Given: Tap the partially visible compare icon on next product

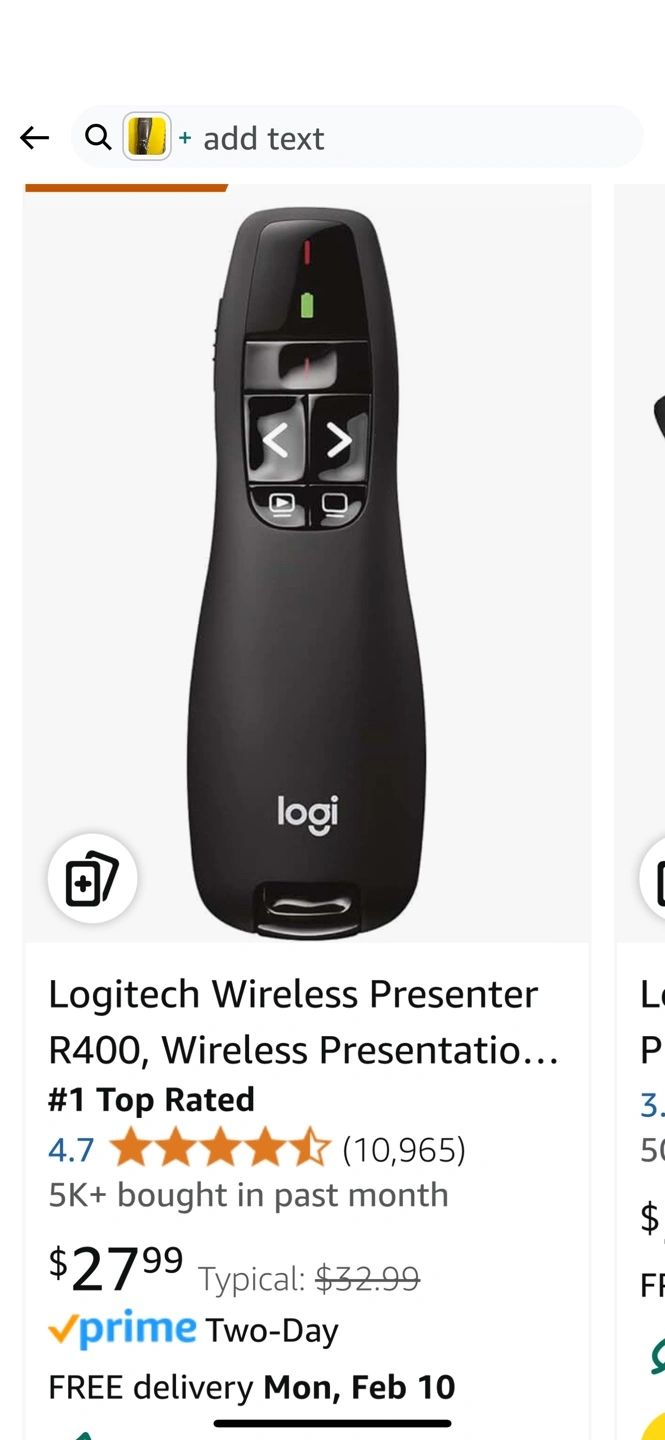Looking at the screenshot, I should pyautogui.click(x=653, y=878).
